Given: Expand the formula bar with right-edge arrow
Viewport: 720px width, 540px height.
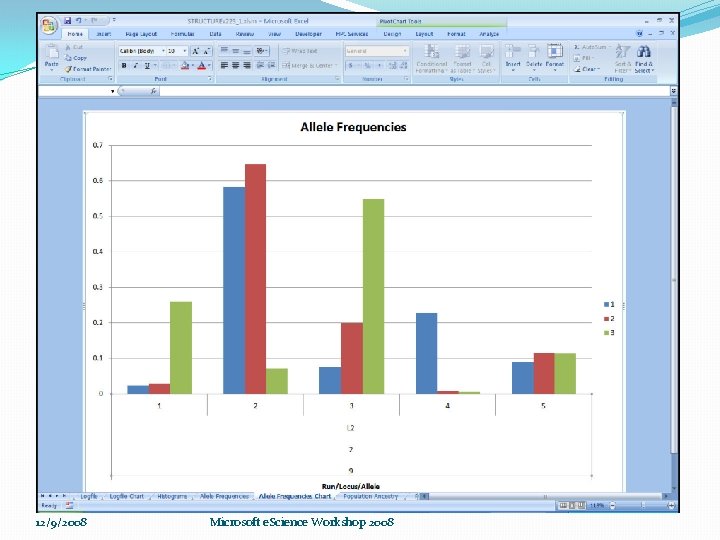Looking at the screenshot, I should 673,91.
